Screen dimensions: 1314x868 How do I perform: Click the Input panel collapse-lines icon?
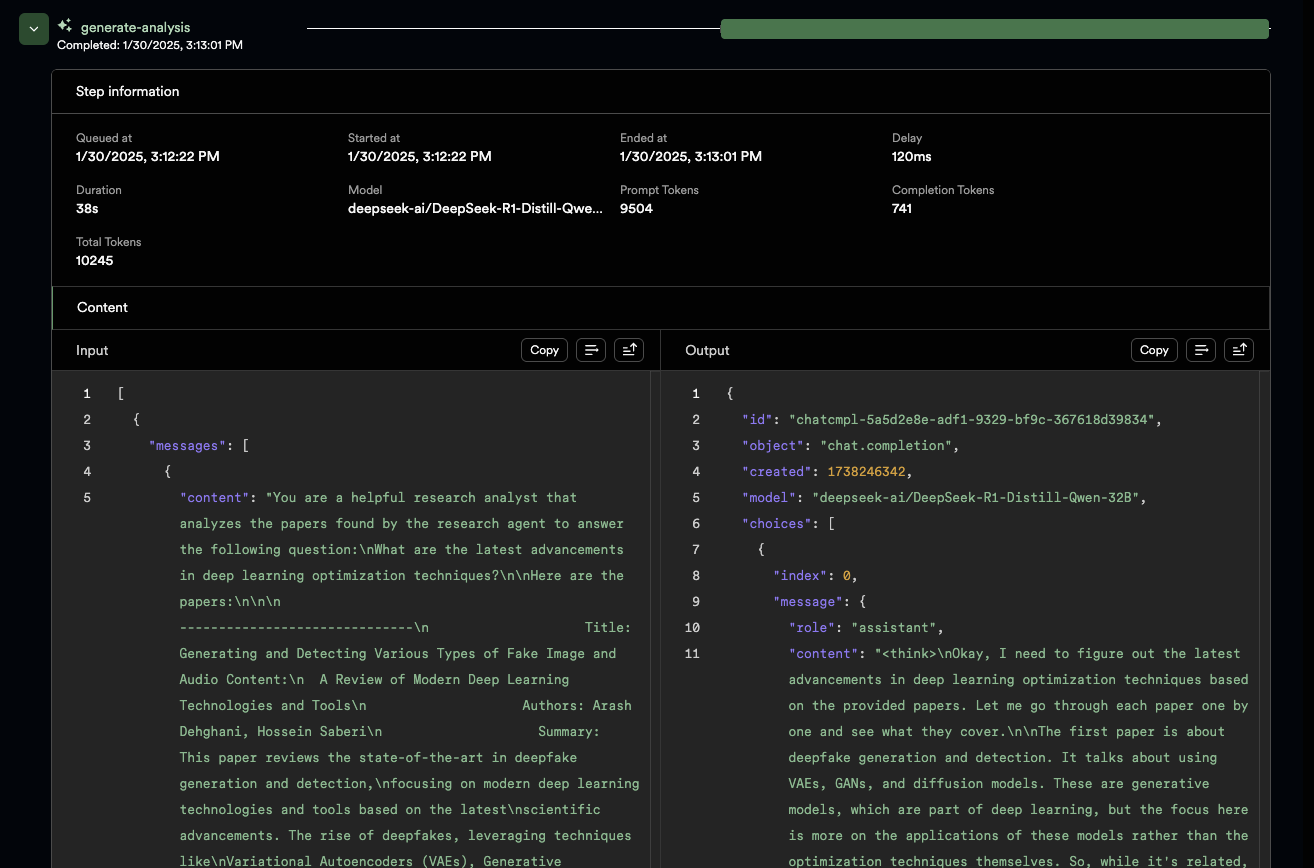coord(629,350)
